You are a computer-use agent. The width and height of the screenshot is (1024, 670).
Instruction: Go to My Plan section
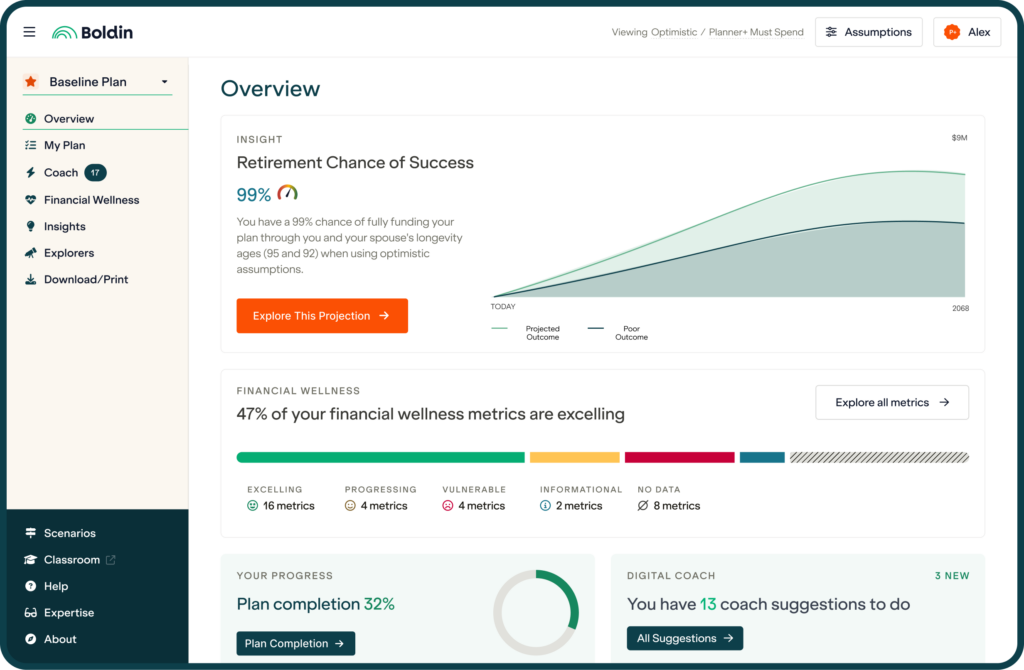point(64,146)
